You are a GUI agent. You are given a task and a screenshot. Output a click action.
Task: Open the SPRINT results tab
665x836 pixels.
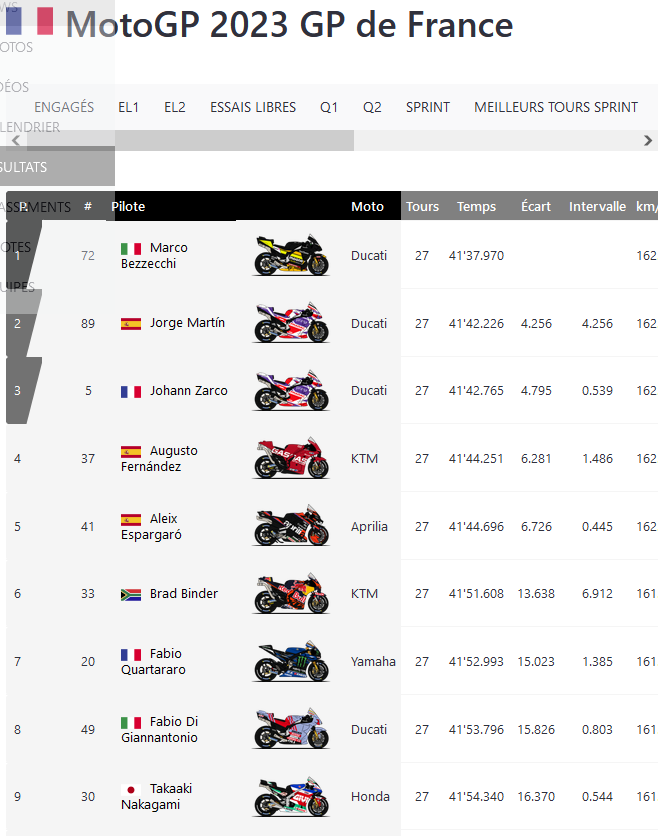pyautogui.click(x=428, y=107)
